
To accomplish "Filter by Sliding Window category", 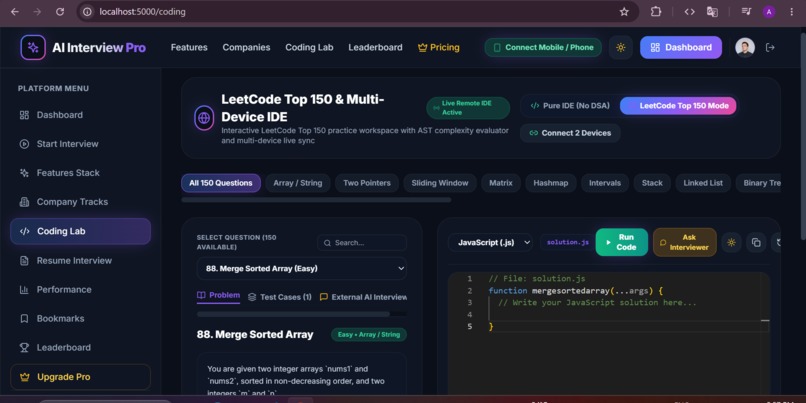I will point(440,183).
